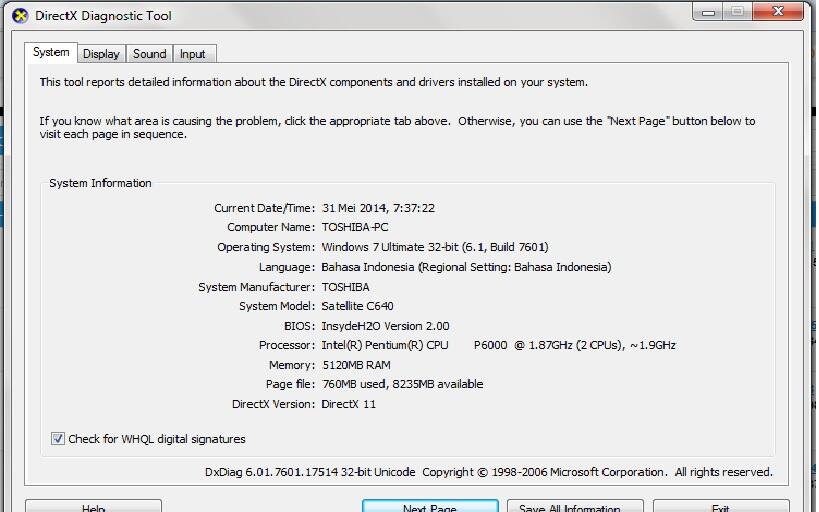Click system model value "Satellite C640"
The height and width of the screenshot is (512, 819).
click(x=358, y=306)
